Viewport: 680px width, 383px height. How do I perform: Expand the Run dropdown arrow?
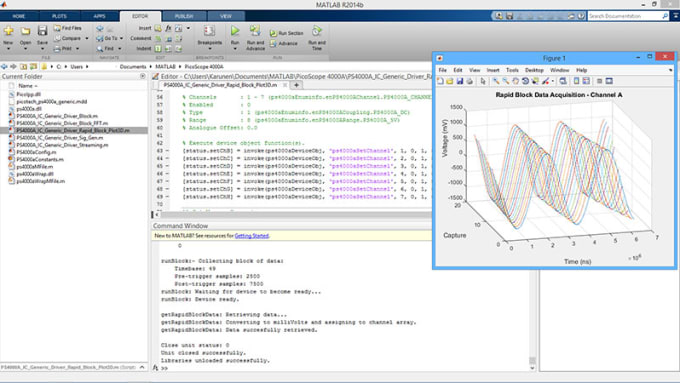point(235,49)
